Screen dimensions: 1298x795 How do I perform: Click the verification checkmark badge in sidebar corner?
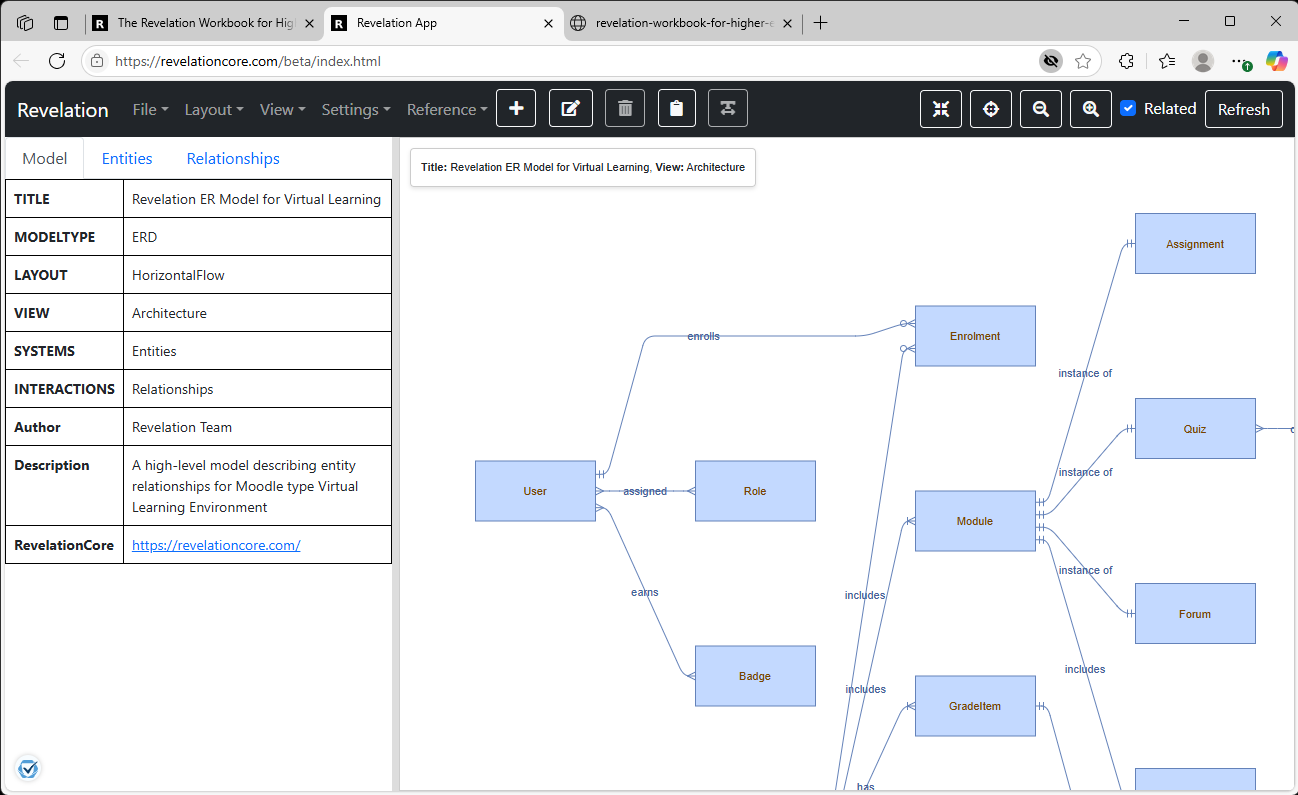click(28, 768)
